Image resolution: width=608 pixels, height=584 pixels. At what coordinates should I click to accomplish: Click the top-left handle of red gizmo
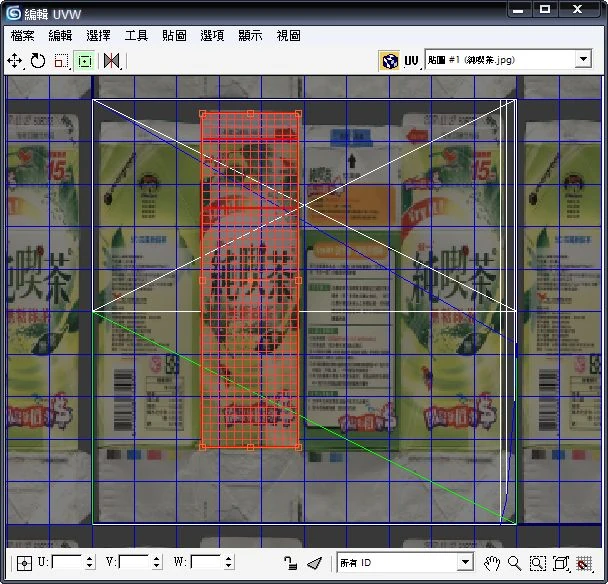[202, 114]
